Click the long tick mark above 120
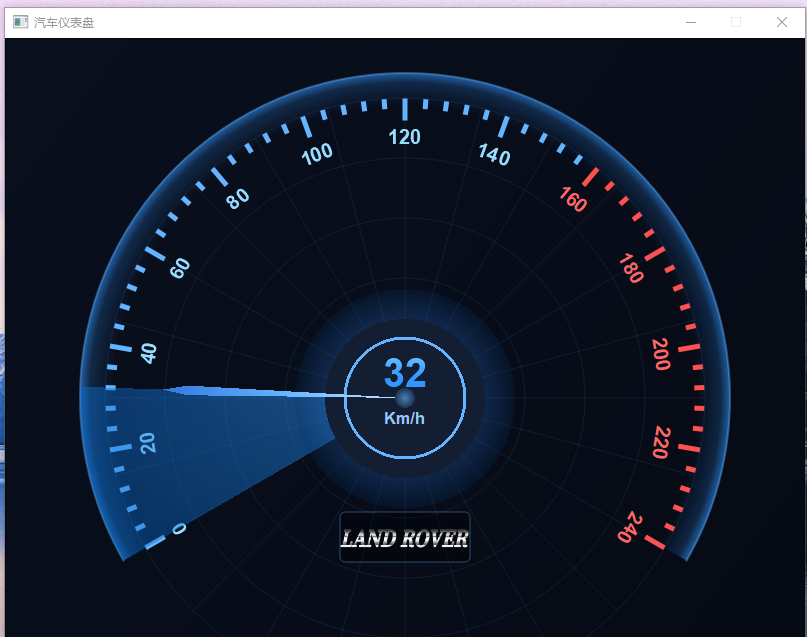The height and width of the screenshot is (637, 807). tap(405, 109)
